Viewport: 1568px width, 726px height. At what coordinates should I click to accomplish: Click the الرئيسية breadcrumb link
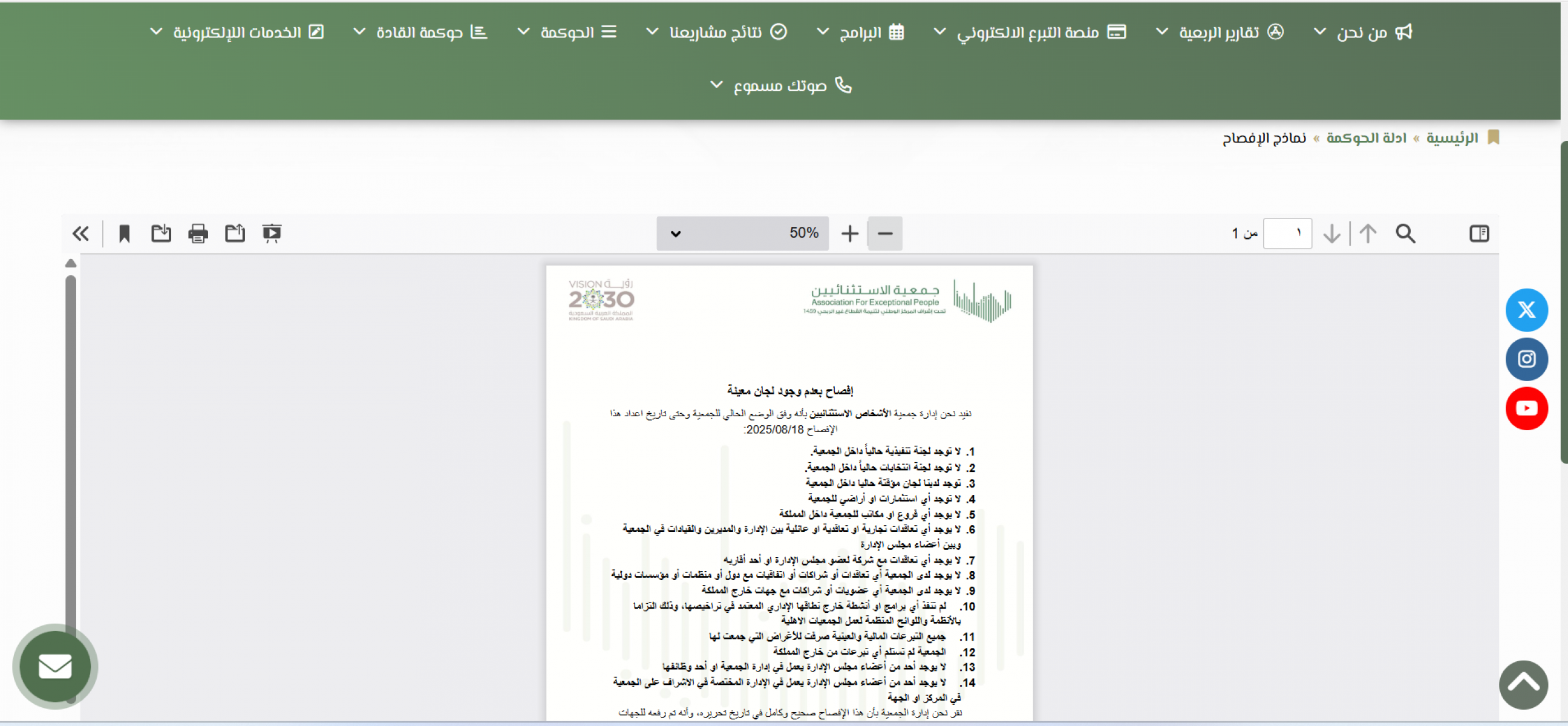coord(1452,138)
